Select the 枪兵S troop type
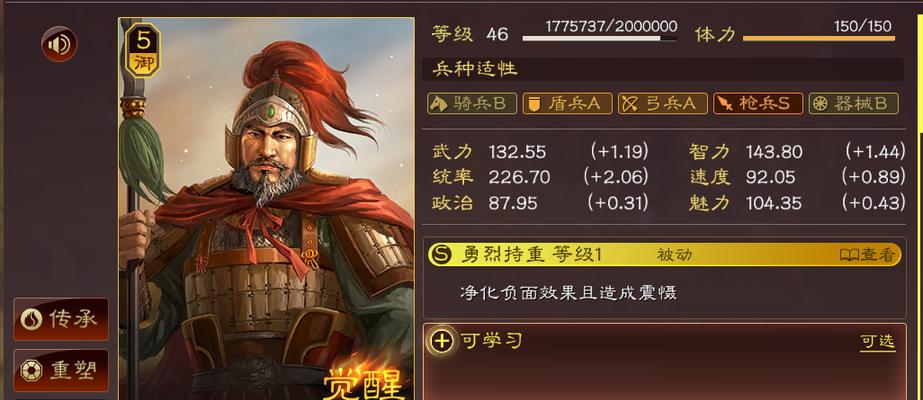This screenshot has width=923, height=400. pos(758,104)
